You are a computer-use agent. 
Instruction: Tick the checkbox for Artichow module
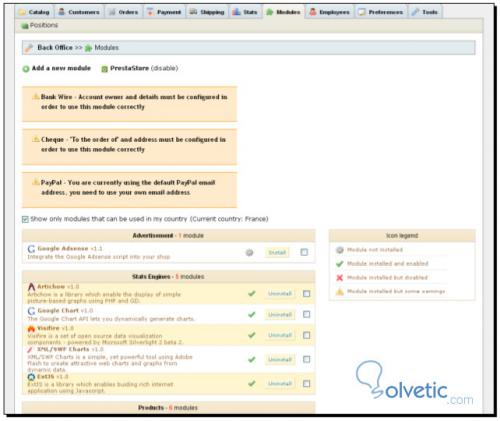306,294
